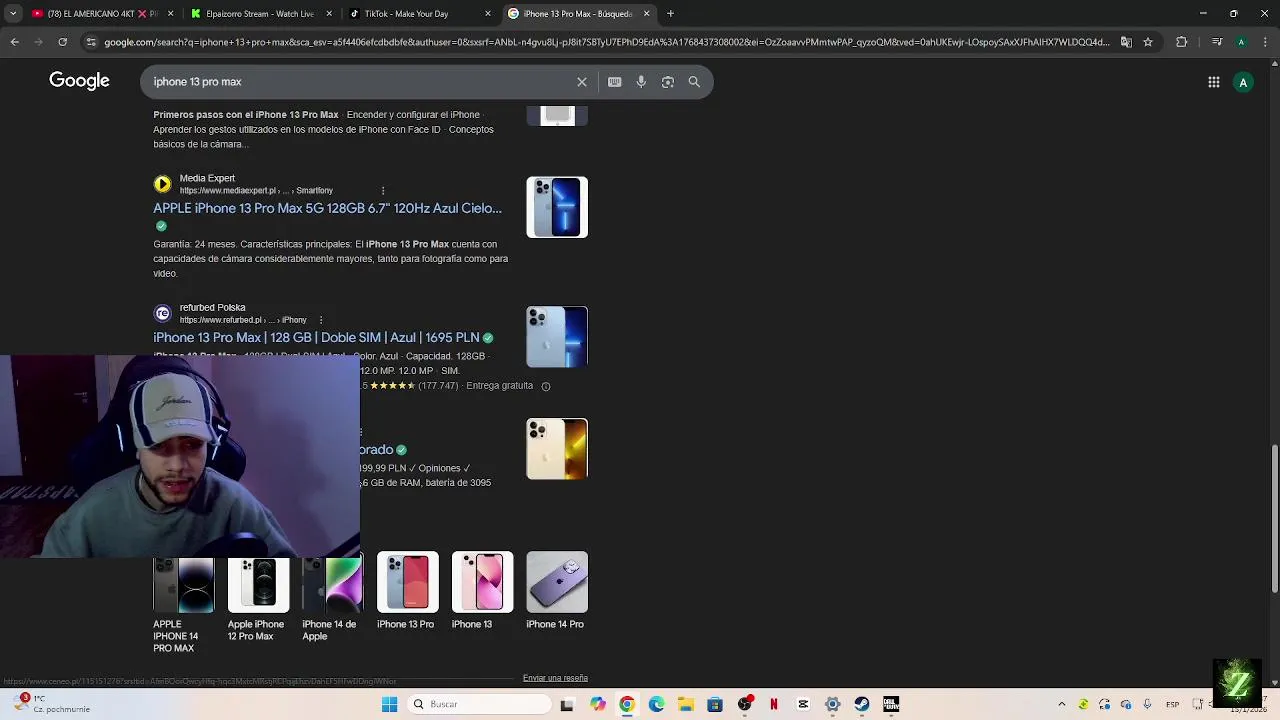This screenshot has height=720, width=1280.
Task: Open Settings gear from the taskbar
Action: pos(832,704)
